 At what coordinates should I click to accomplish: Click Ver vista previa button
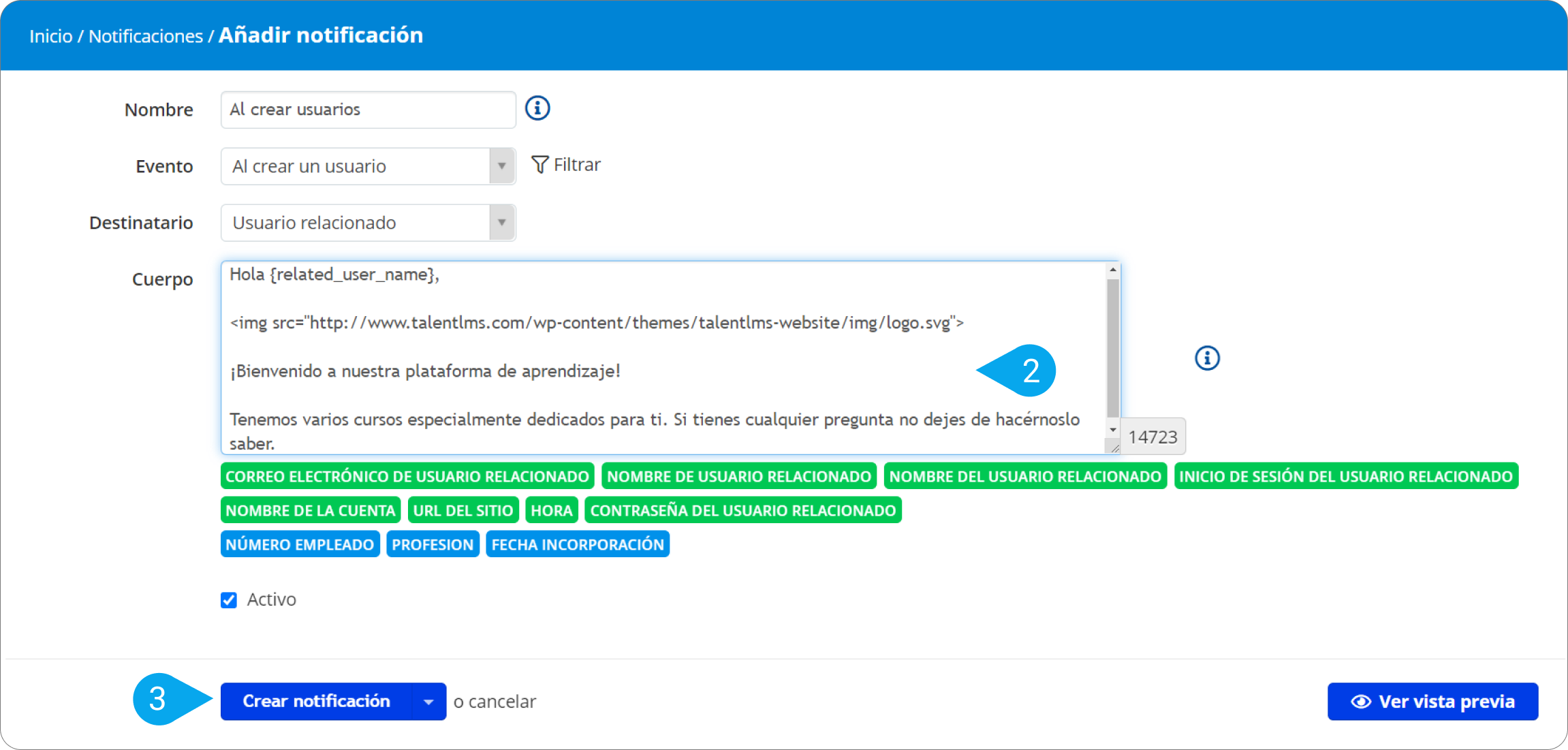click(1432, 702)
